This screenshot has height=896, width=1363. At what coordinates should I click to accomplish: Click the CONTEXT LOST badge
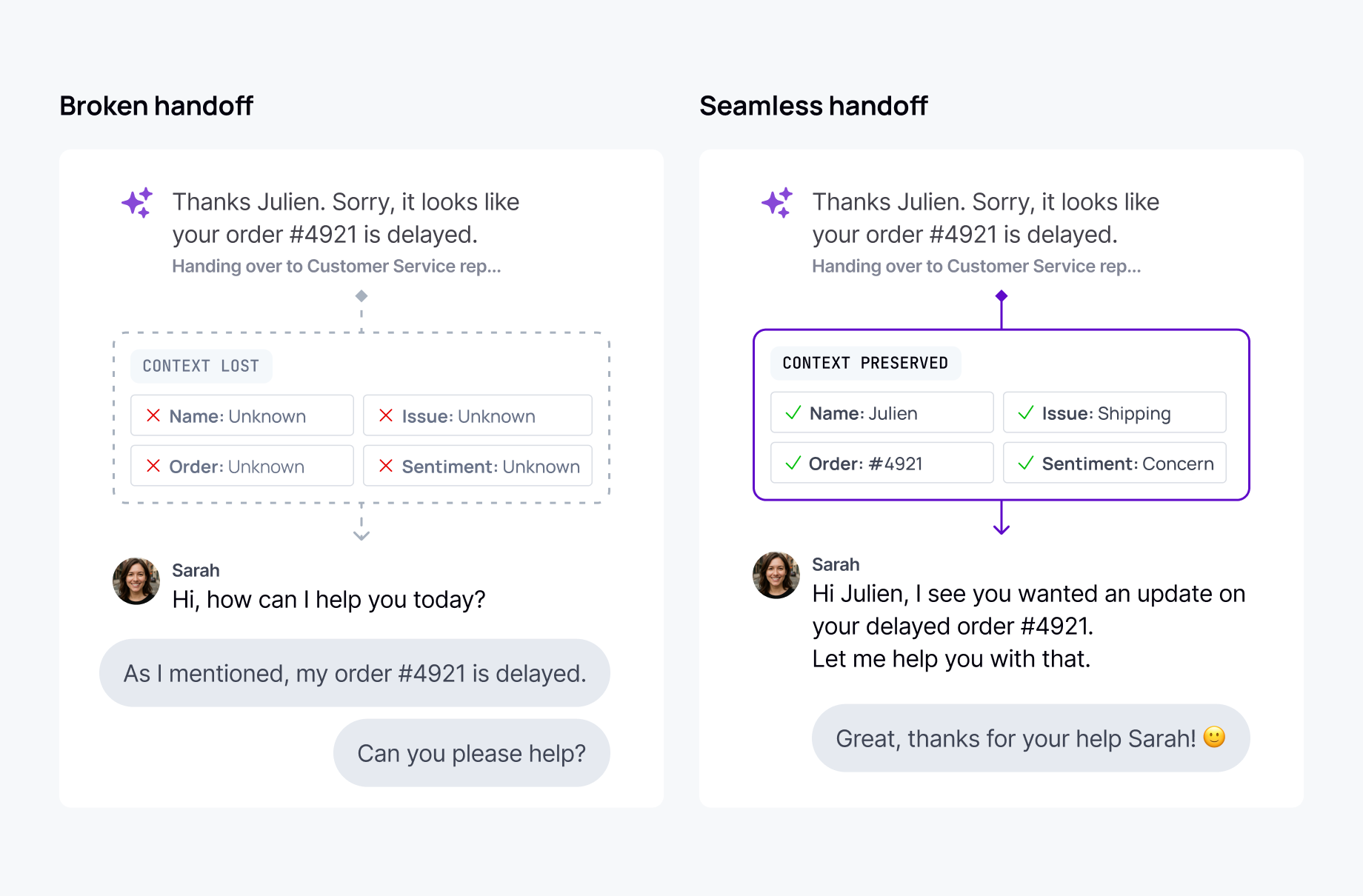[201, 365]
